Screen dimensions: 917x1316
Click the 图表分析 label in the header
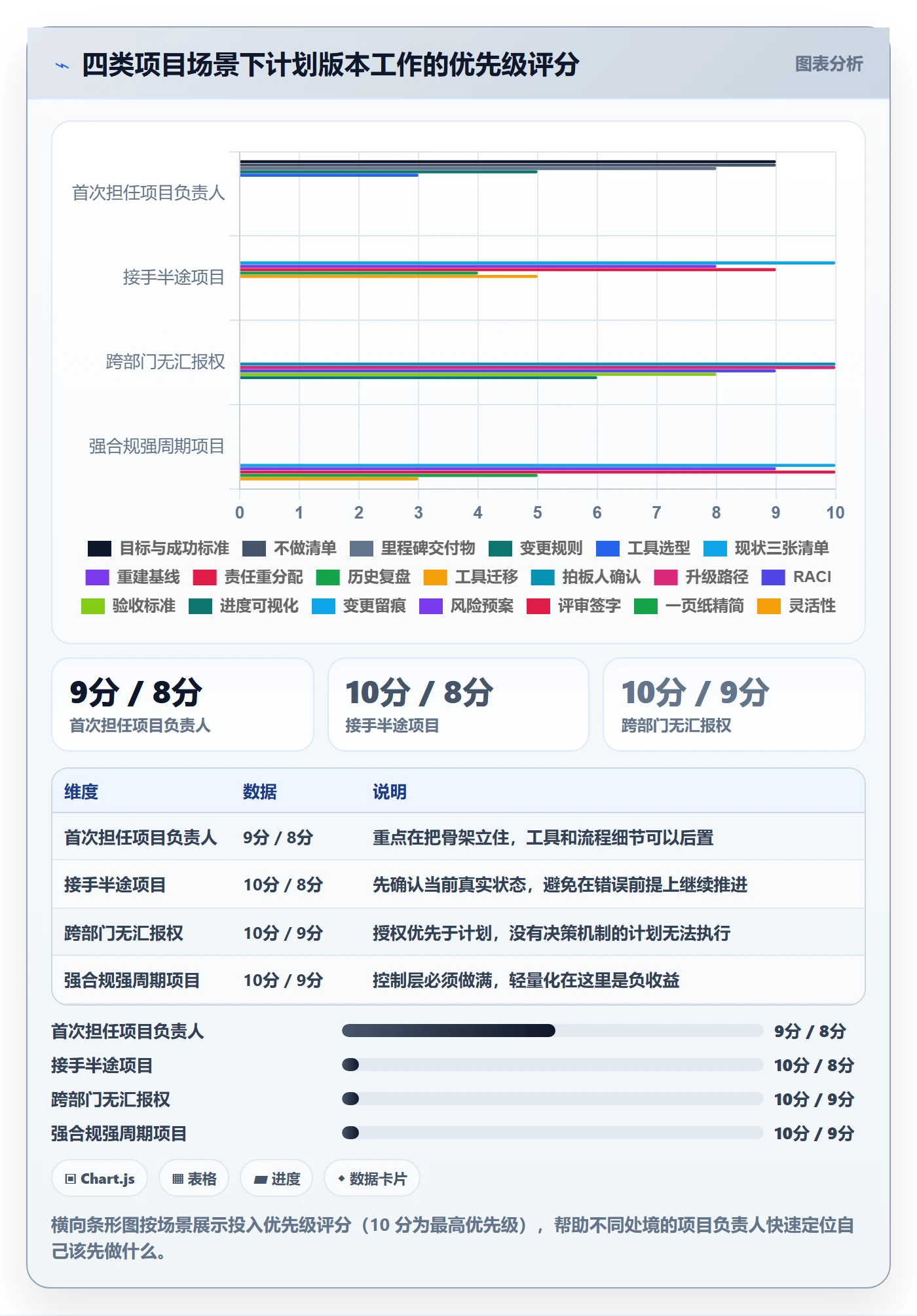(829, 64)
